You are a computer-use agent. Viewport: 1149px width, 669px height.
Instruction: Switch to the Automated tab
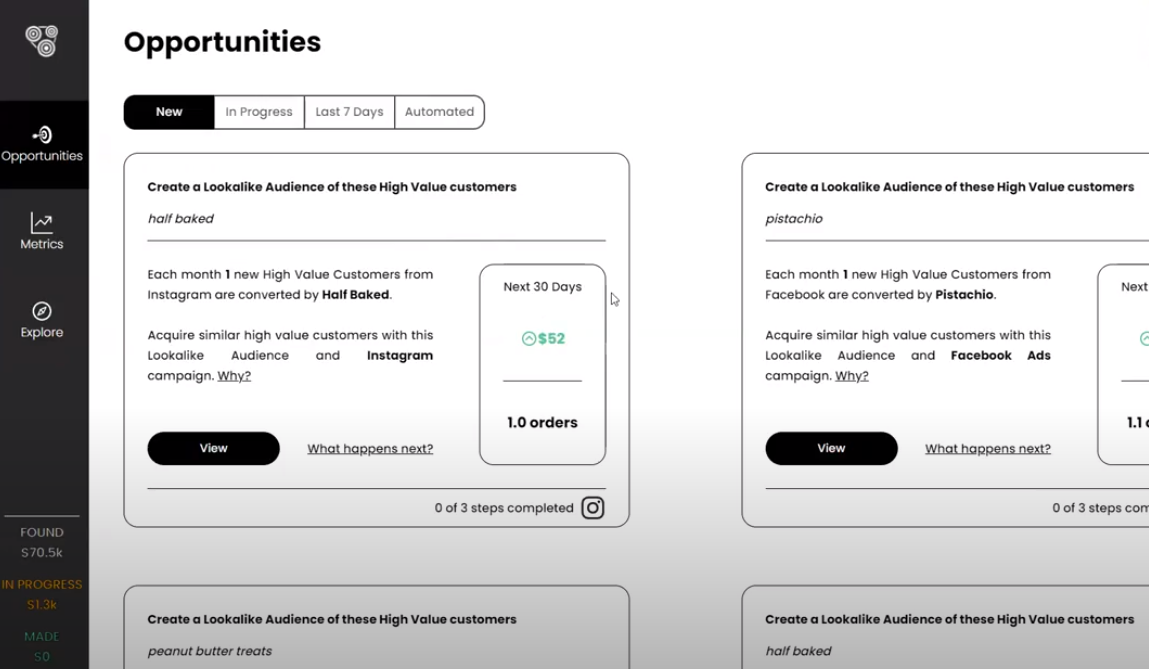[x=439, y=112]
